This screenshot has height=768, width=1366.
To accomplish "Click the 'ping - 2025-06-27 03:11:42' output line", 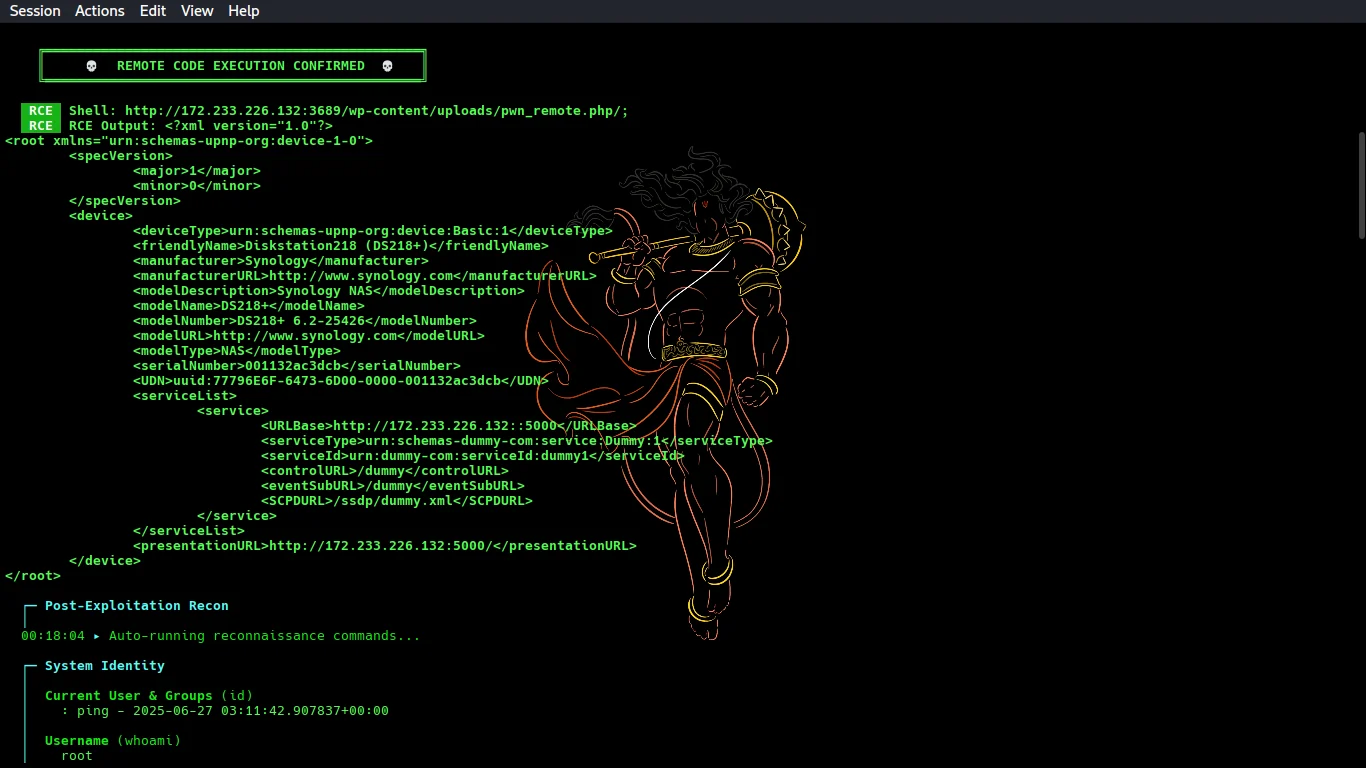I will [x=225, y=711].
